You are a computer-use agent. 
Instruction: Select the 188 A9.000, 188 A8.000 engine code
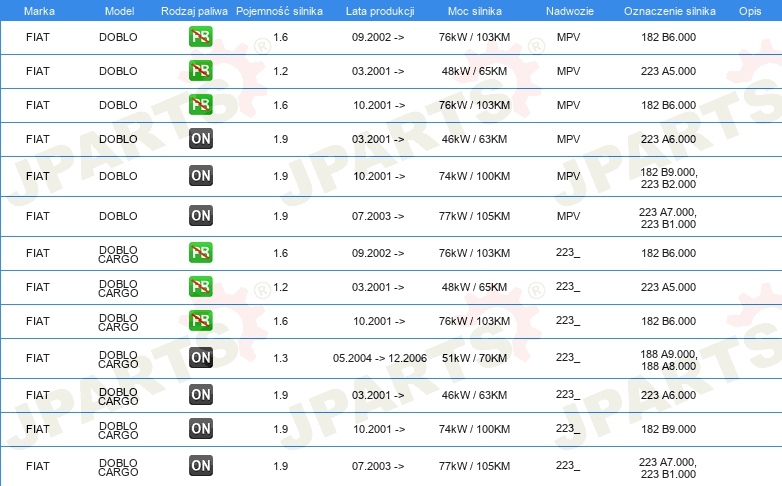pyautogui.click(x=669, y=360)
